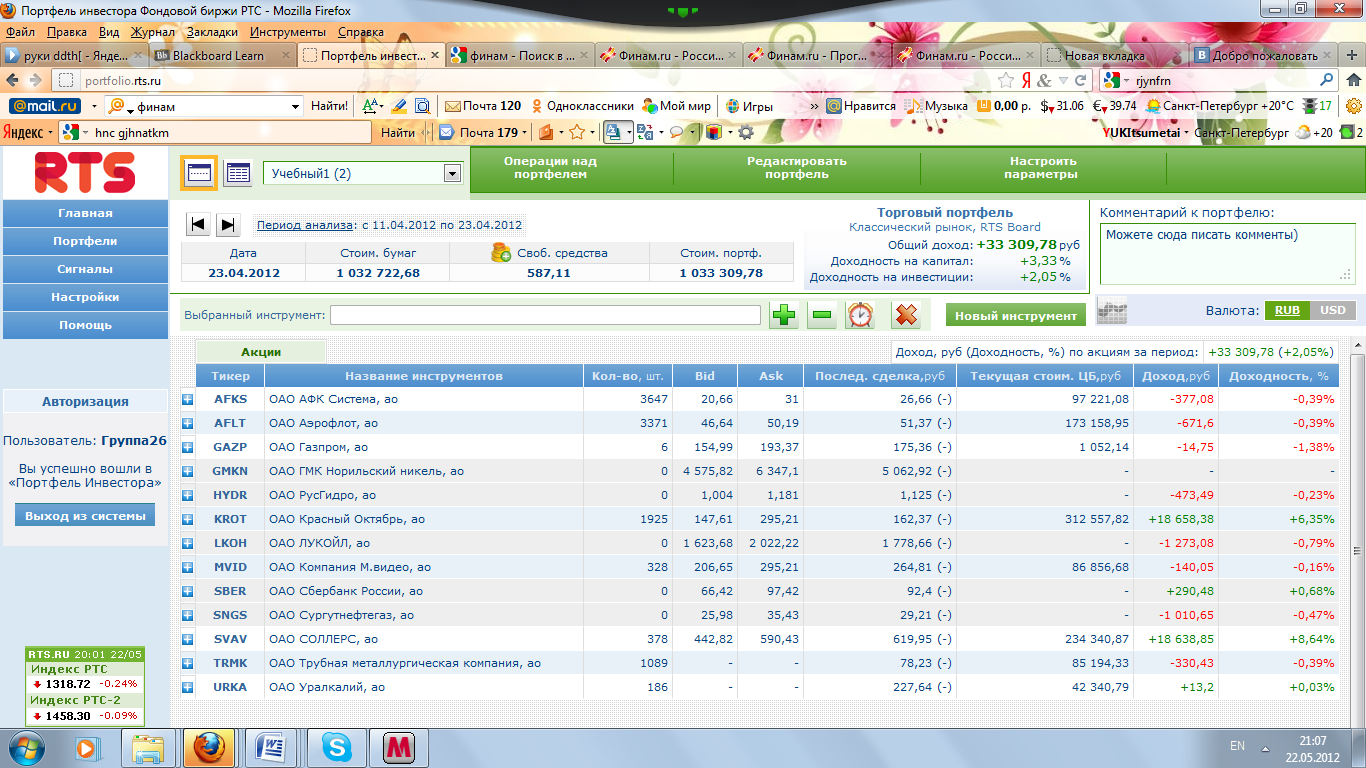Open the Журнал menu
Image resolution: width=1366 pixels, height=768 pixels.
tap(152, 32)
